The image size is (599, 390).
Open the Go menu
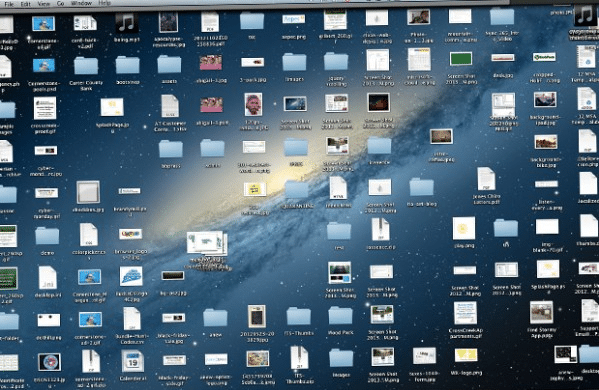[60, 3]
